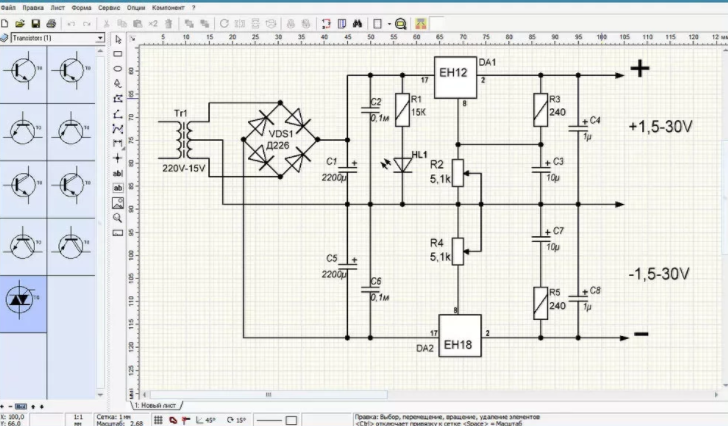Screen dimensions: 728x426
Task: Click the EH12 regulator block DA1
Action: point(455,77)
